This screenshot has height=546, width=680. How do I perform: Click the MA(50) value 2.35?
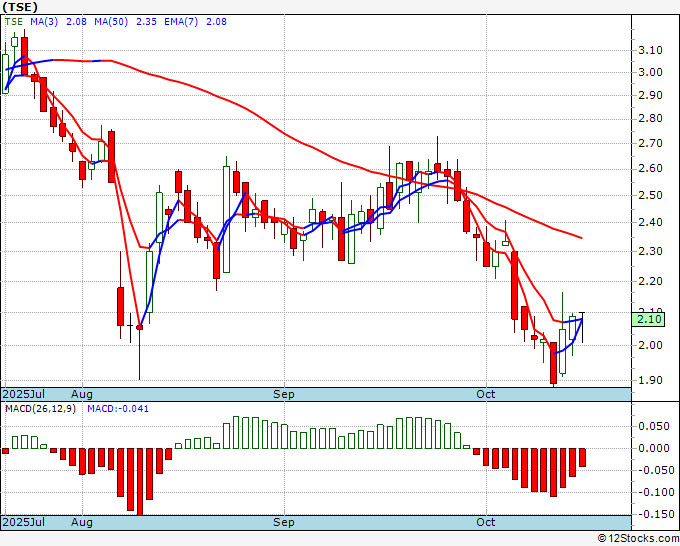click(x=146, y=22)
